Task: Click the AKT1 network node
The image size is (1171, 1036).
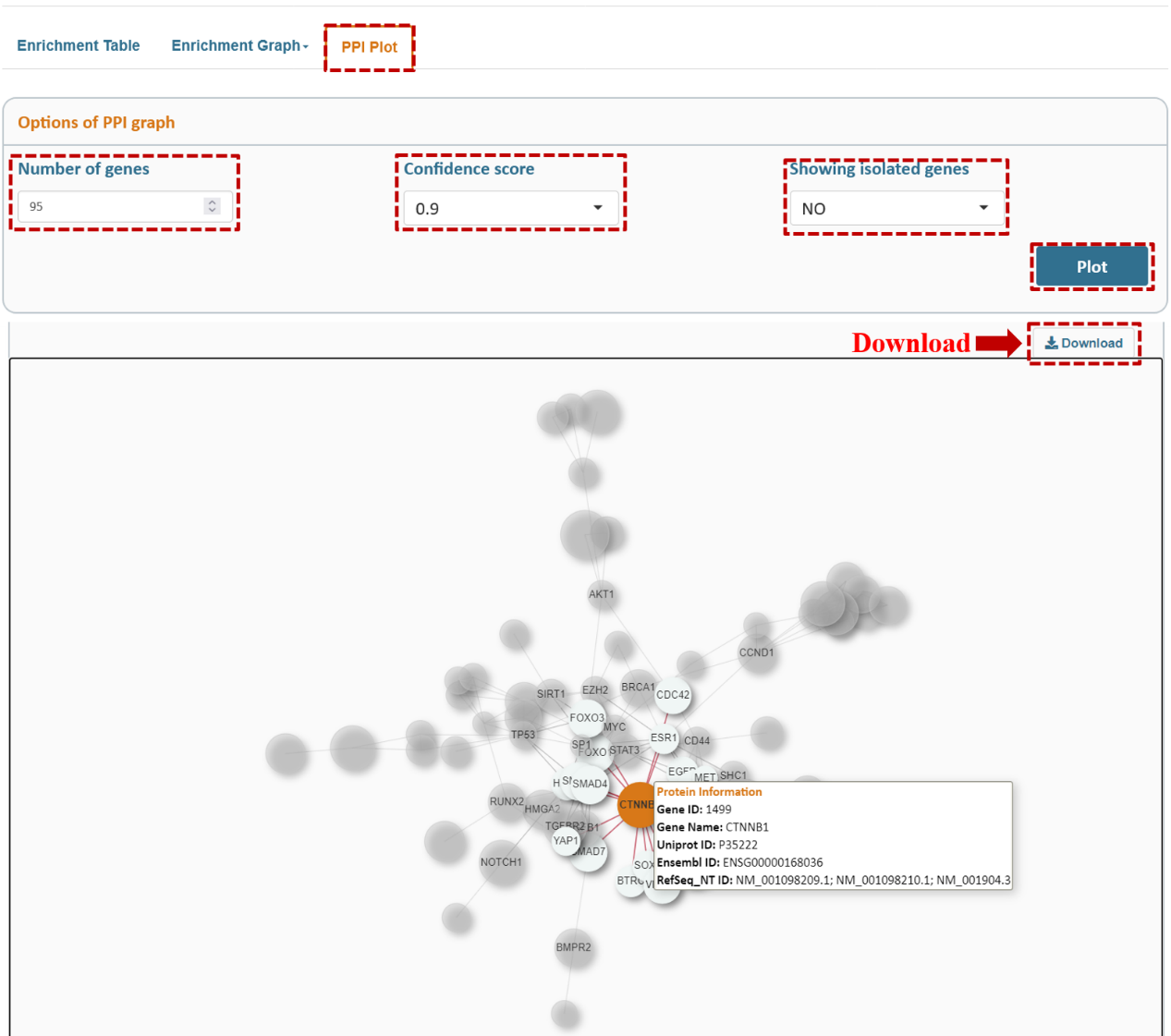Action: click(x=601, y=594)
